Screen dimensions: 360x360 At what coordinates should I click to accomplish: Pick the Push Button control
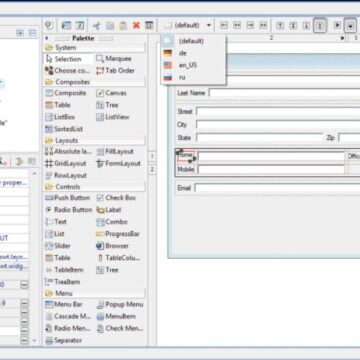(68, 198)
